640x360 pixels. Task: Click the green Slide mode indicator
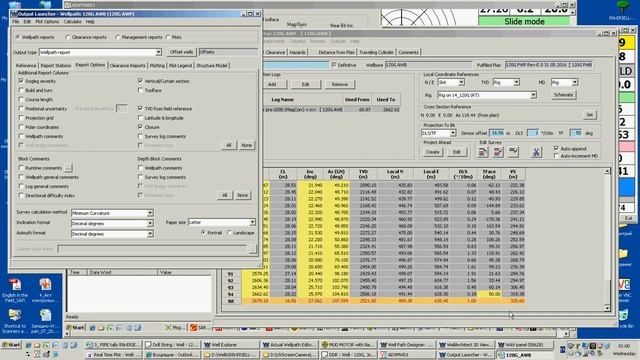point(524,22)
